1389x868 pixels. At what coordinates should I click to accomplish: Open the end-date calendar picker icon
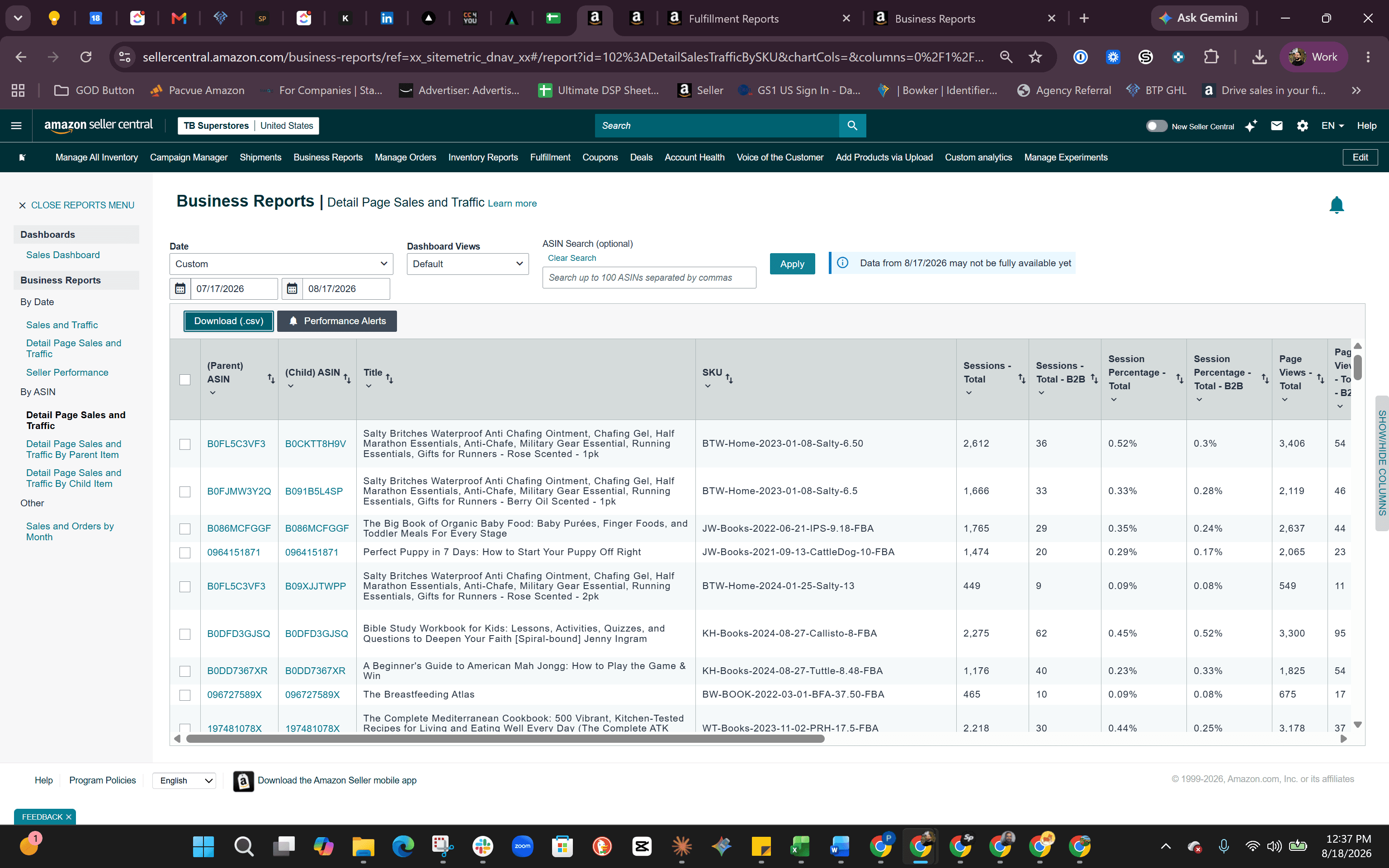pyautogui.click(x=292, y=289)
